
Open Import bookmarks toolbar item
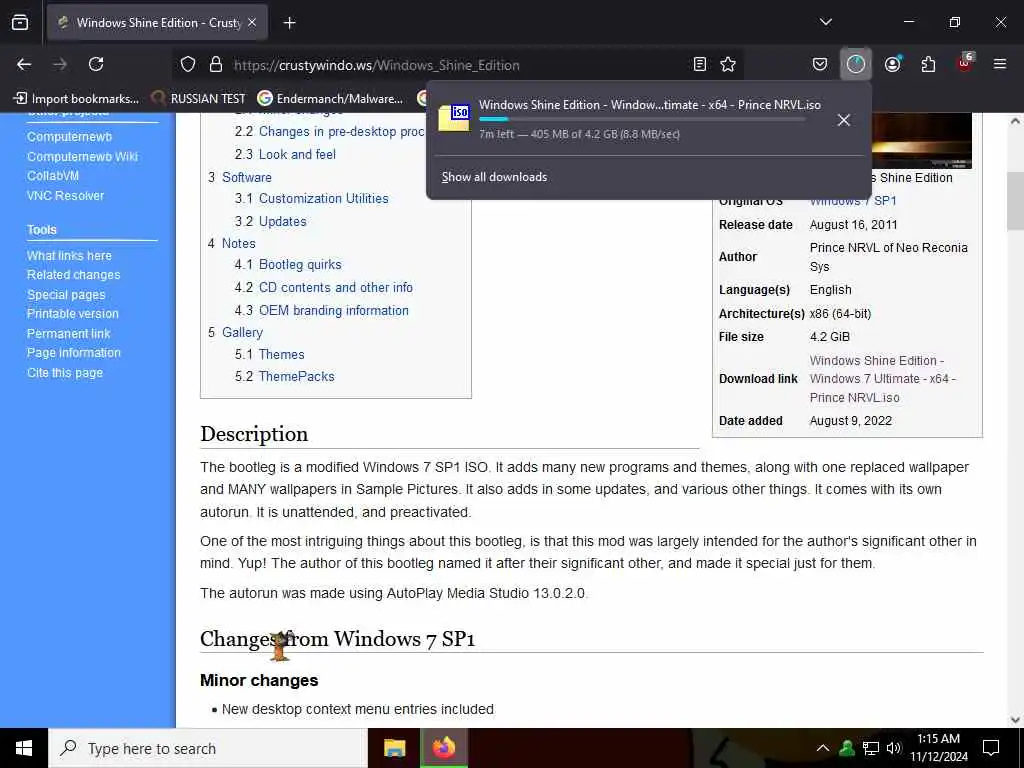(76, 99)
